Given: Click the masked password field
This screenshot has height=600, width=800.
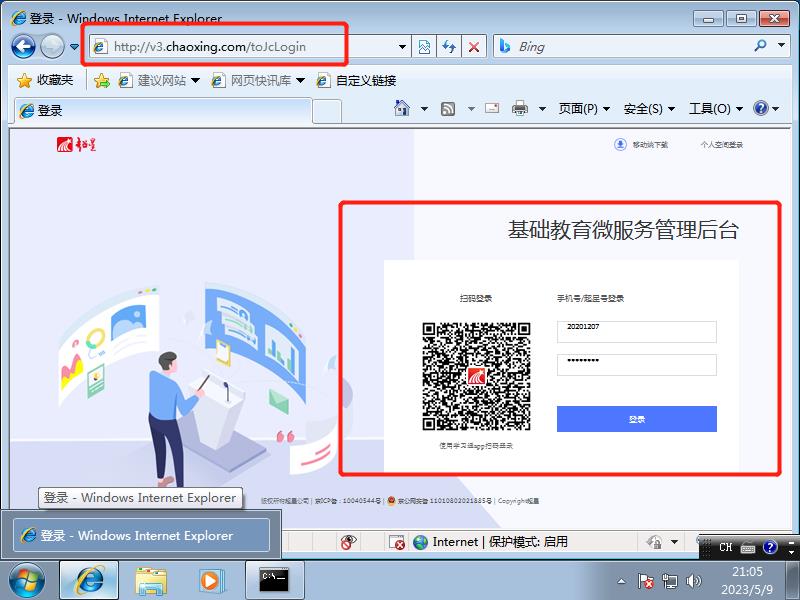Looking at the screenshot, I should pos(637,365).
